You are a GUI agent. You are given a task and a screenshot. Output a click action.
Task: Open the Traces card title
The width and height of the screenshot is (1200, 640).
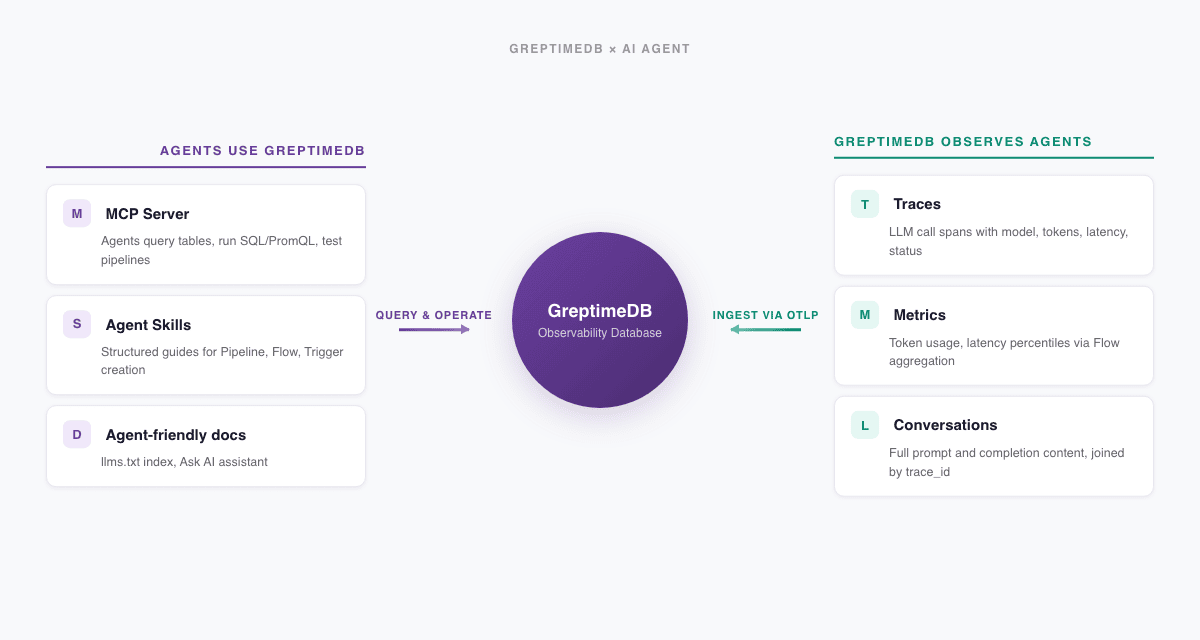coord(917,204)
